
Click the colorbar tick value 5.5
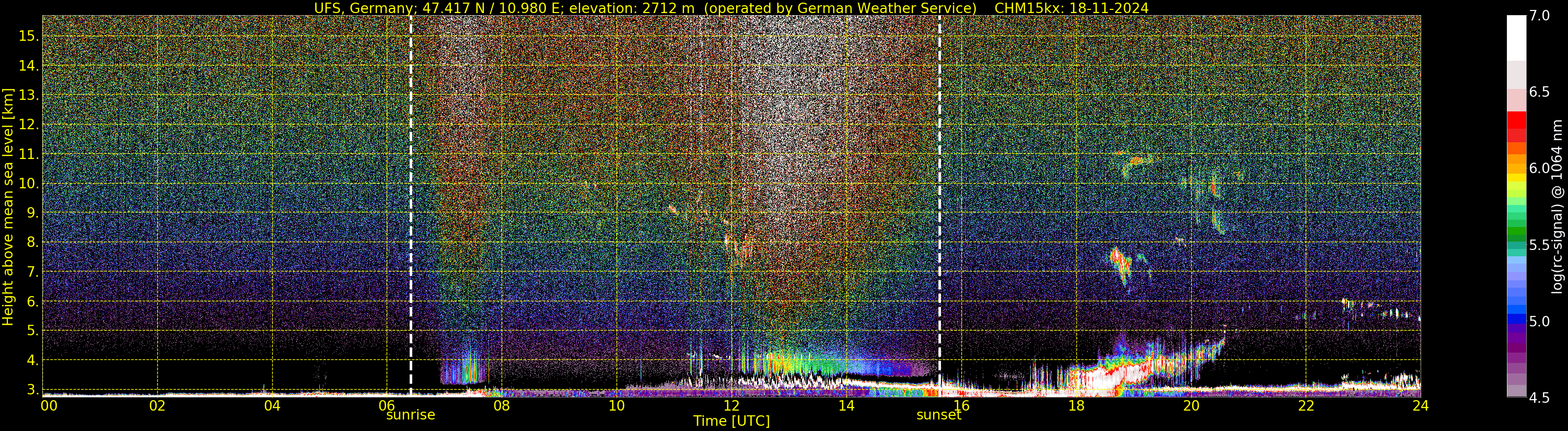[1539, 245]
